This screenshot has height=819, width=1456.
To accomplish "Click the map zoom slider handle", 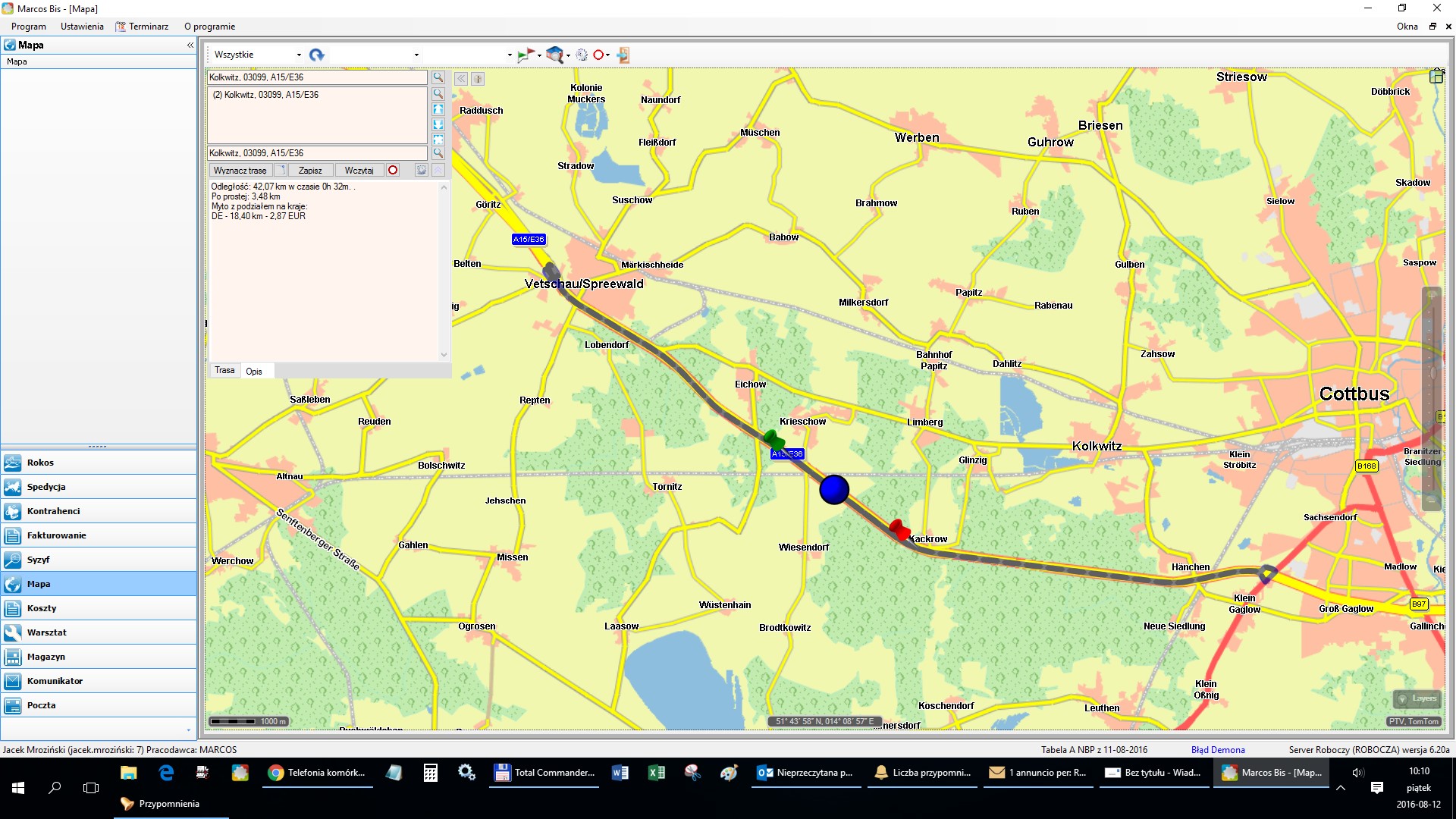I will (x=1432, y=372).
